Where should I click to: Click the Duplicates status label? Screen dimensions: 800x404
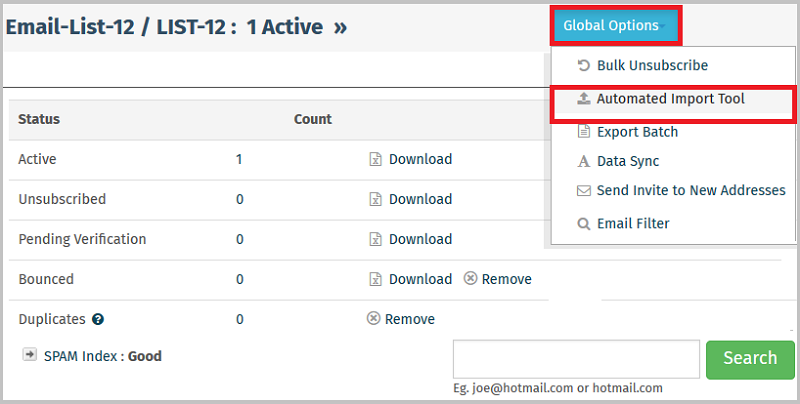(x=52, y=319)
